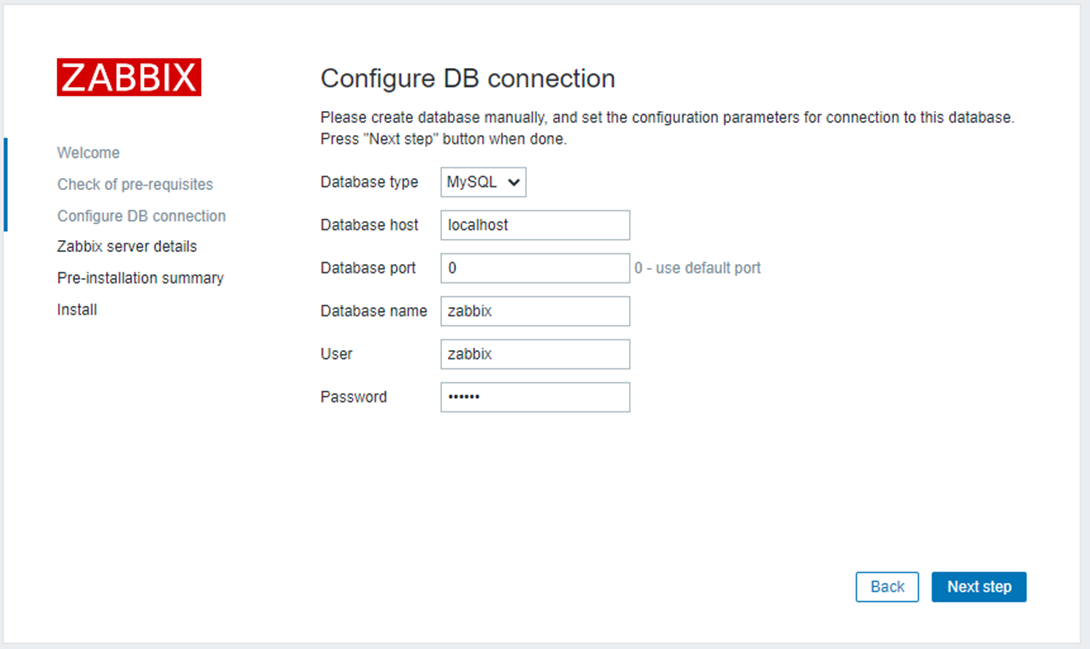The width and height of the screenshot is (1090, 649).
Task: Open Check of pre-requisites step
Action: click(x=135, y=184)
